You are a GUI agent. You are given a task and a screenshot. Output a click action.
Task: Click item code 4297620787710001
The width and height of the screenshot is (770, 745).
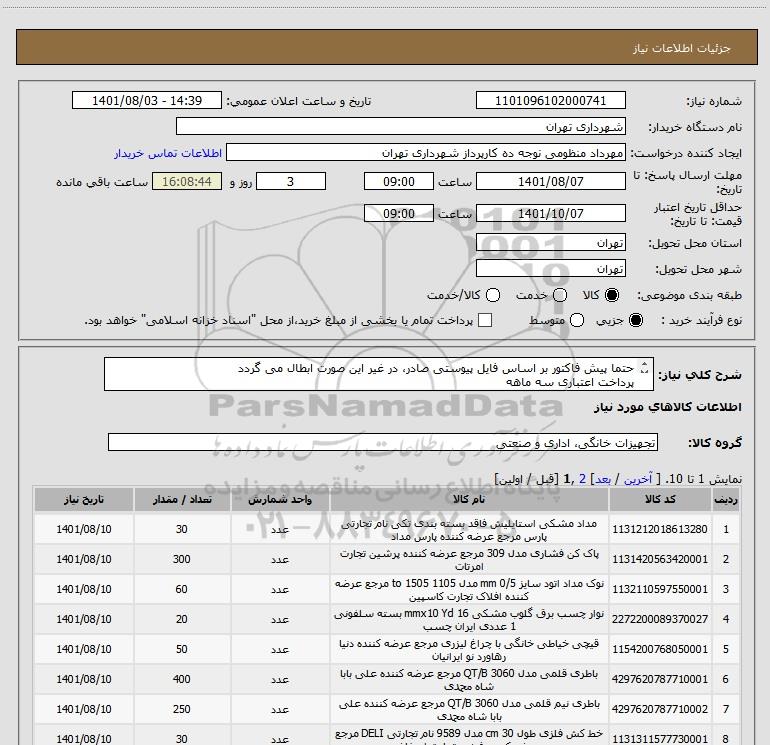pos(660,679)
